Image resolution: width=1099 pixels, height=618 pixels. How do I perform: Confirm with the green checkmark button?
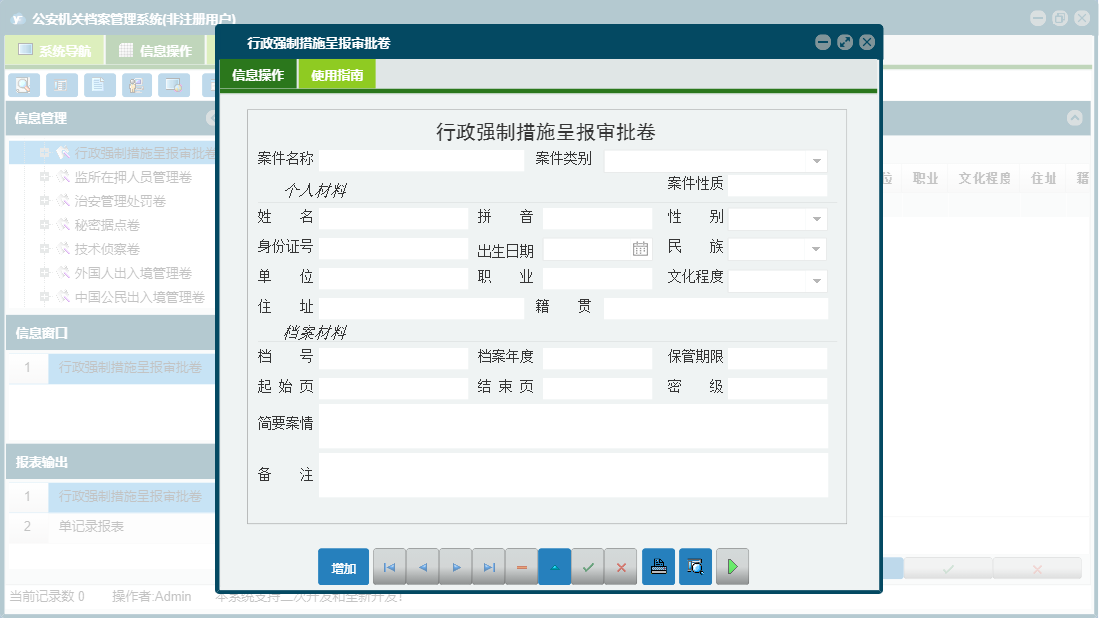coord(588,567)
